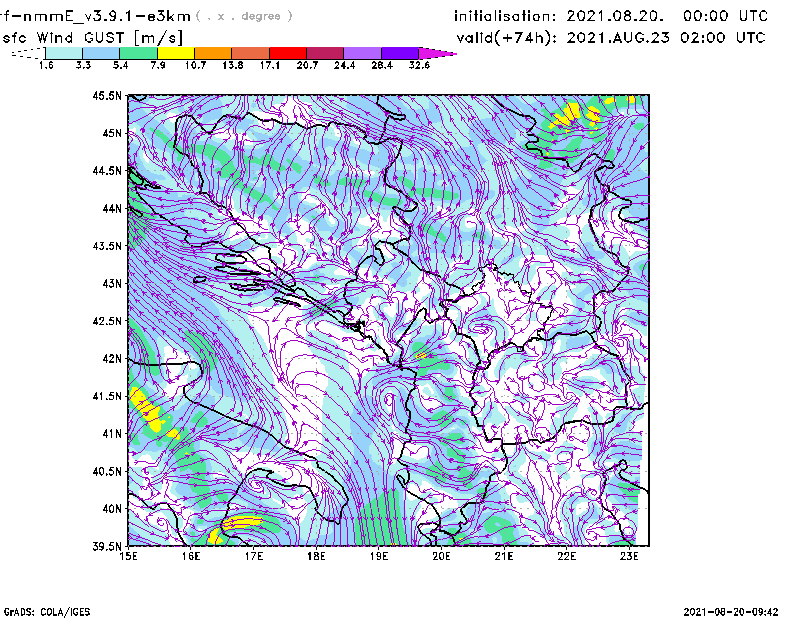Image resolution: width=800 pixels, height=618 pixels.
Task: Click the 42.5N latitude label
Action: coord(107,321)
